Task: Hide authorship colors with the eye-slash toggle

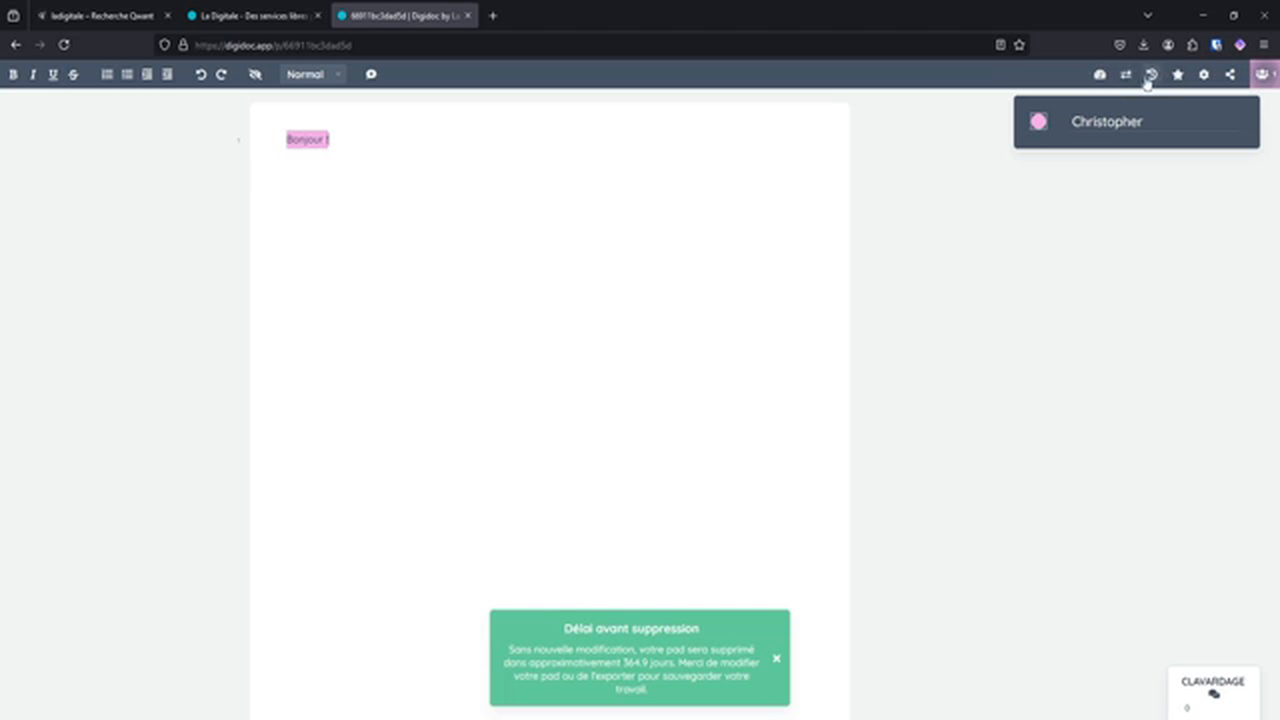Action: click(255, 74)
